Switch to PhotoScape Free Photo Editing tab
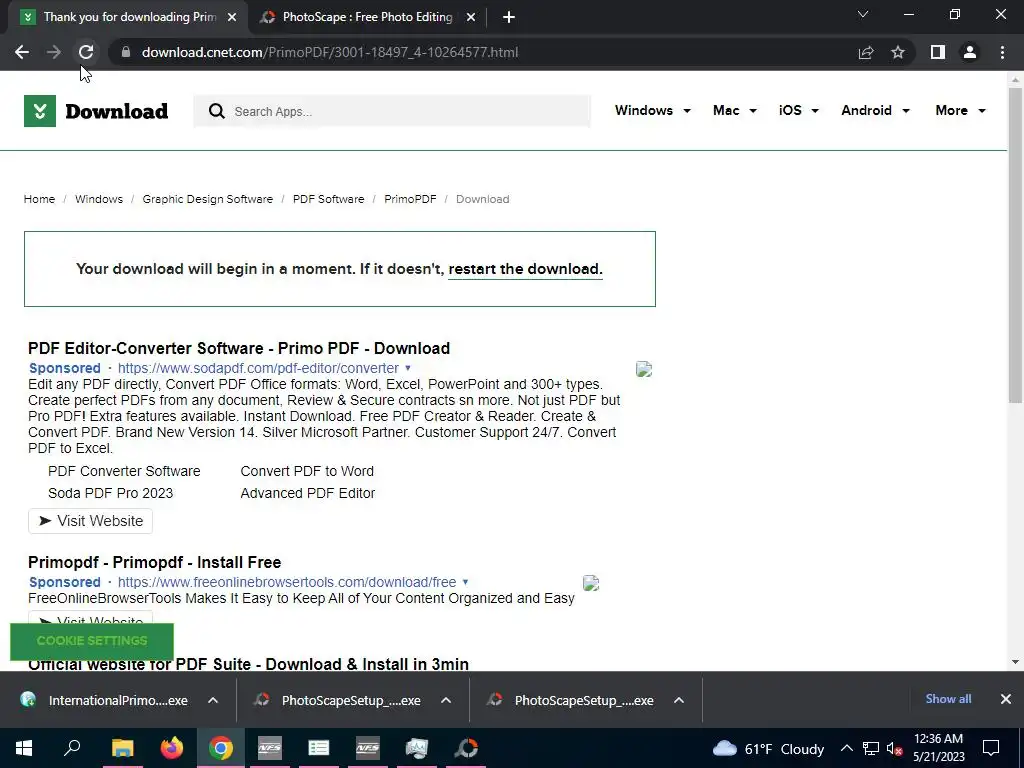Screen dimensions: 1024x768 368,17
